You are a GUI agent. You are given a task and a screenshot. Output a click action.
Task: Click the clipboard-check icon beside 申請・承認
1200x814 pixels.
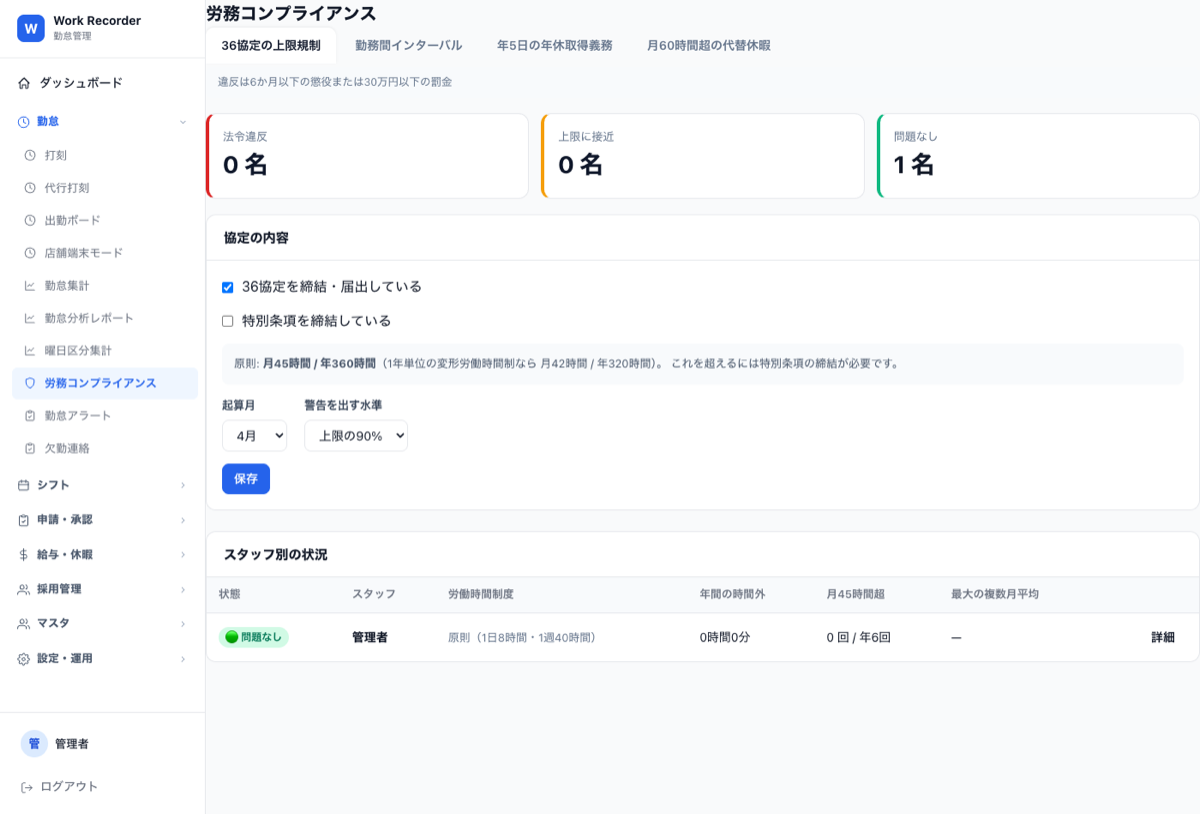[x=24, y=520]
